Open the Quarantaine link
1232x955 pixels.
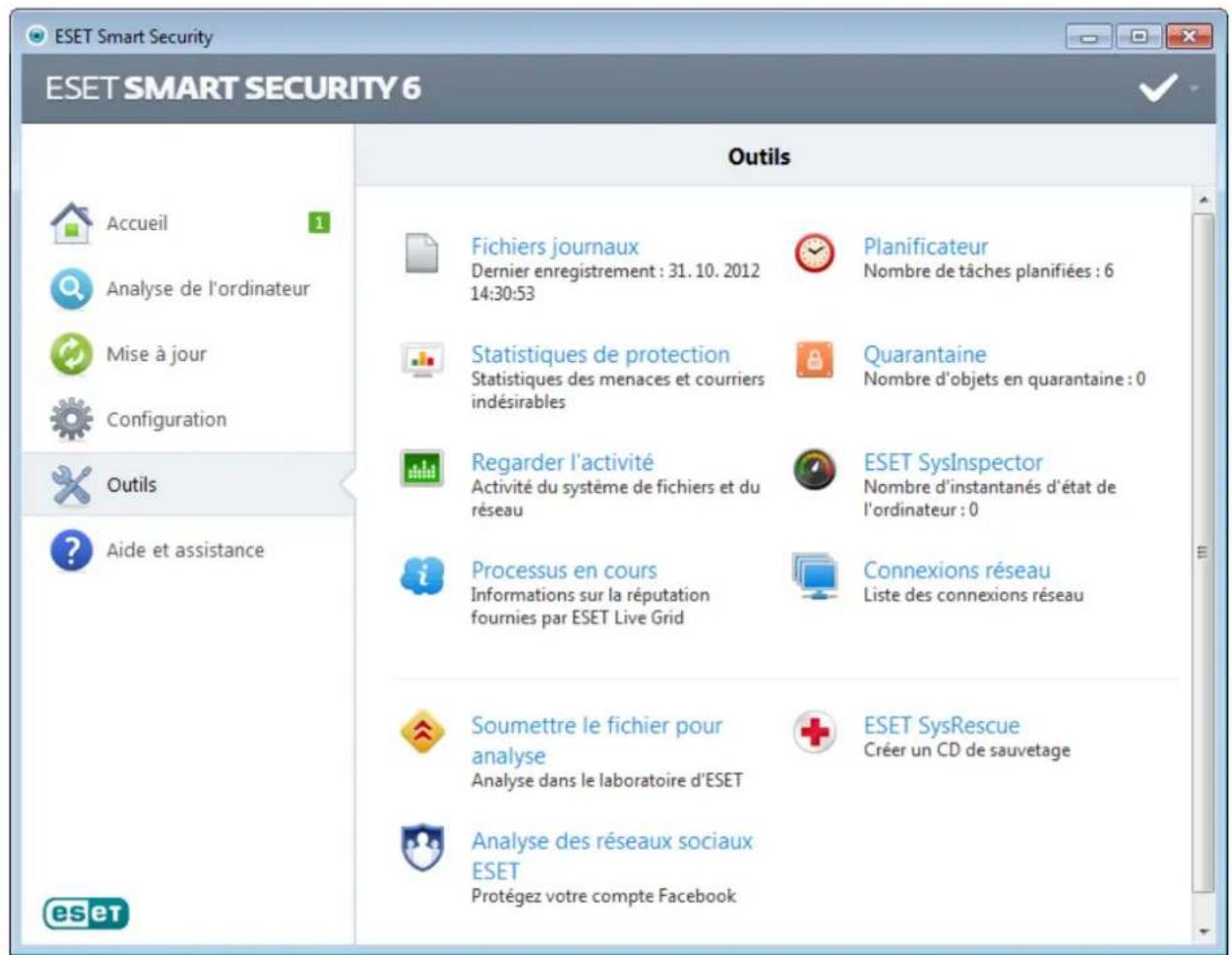924,354
